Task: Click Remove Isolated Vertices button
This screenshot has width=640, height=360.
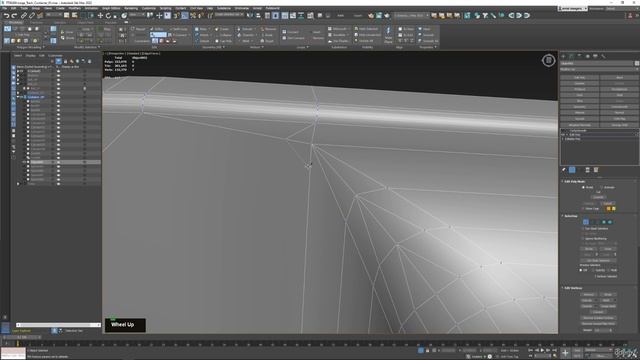Action: [598, 318]
